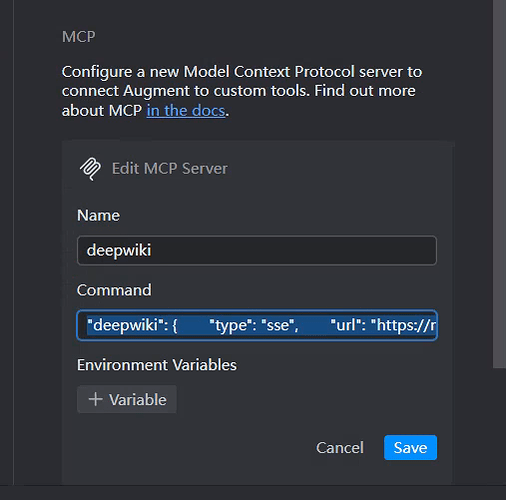Image resolution: width=506 pixels, height=500 pixels.
Task: Click the plus icon on Variable button
Action: tap(95, 399)
